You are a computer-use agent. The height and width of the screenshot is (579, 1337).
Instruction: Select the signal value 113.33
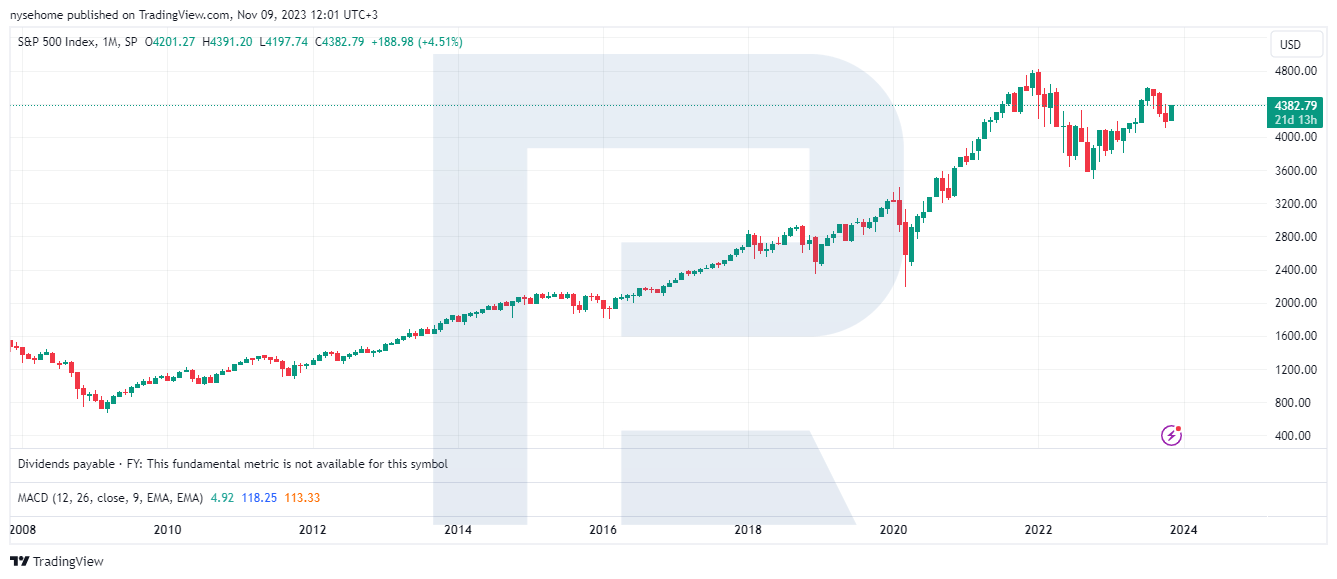302,497
